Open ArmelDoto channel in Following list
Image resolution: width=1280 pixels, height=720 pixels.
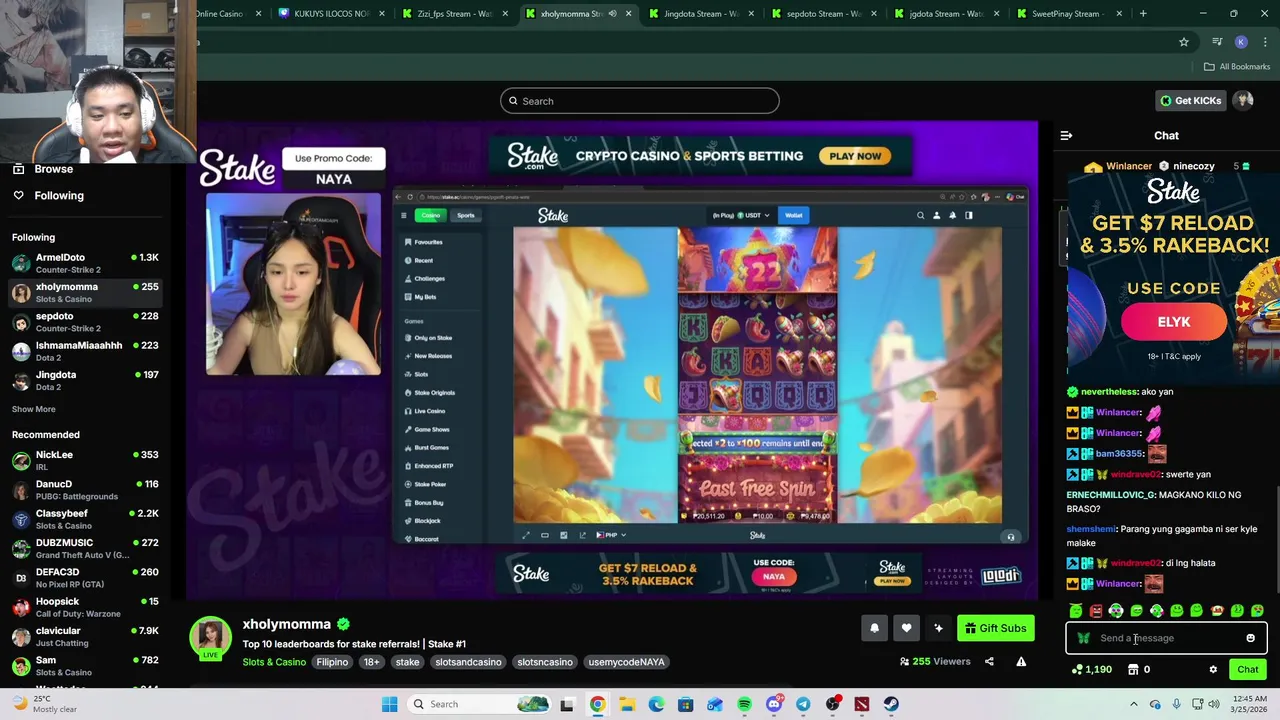(85, 263)
